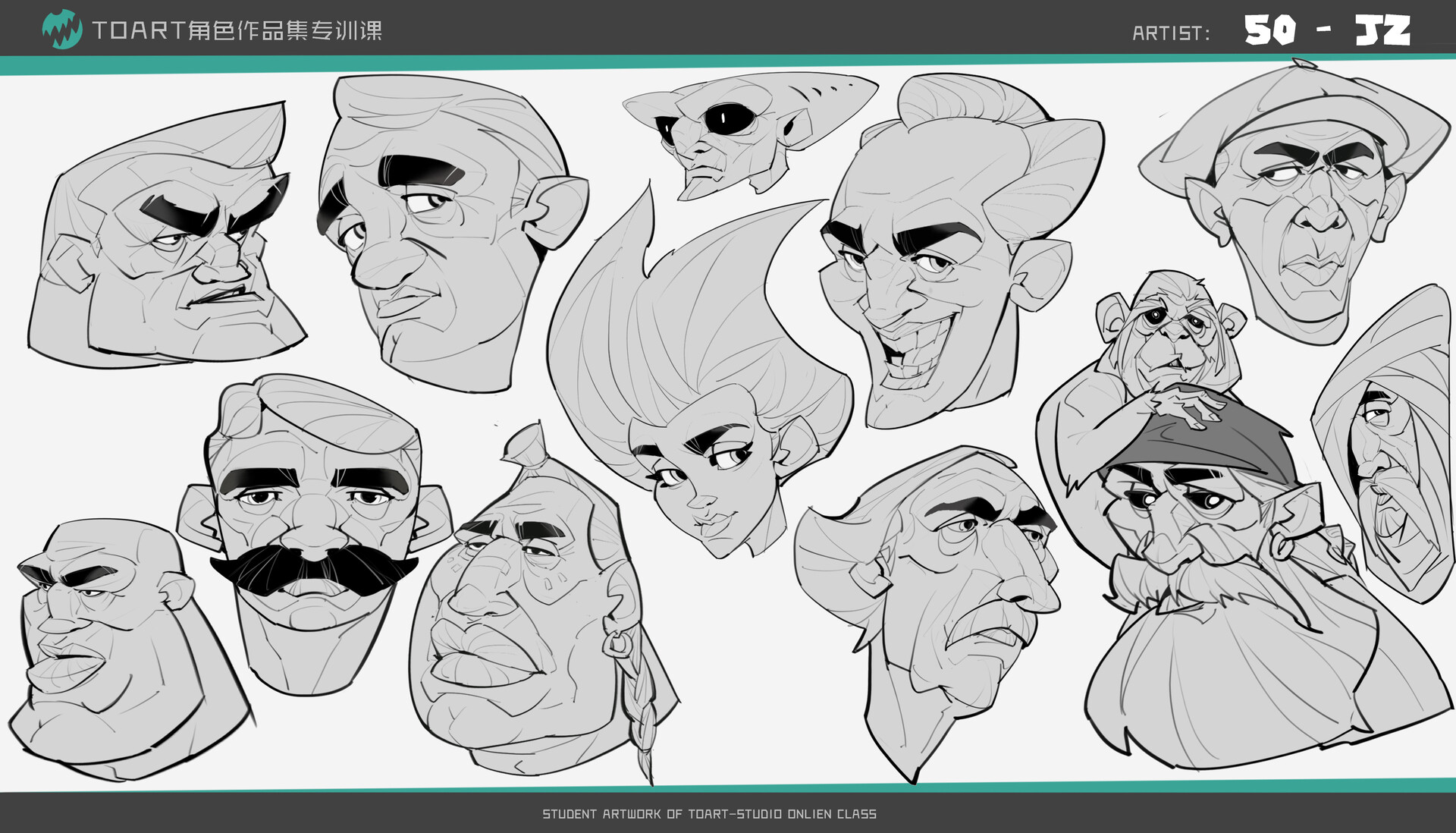
Task: Click the 'ARTIST:' label
Action: [1171, 33]
